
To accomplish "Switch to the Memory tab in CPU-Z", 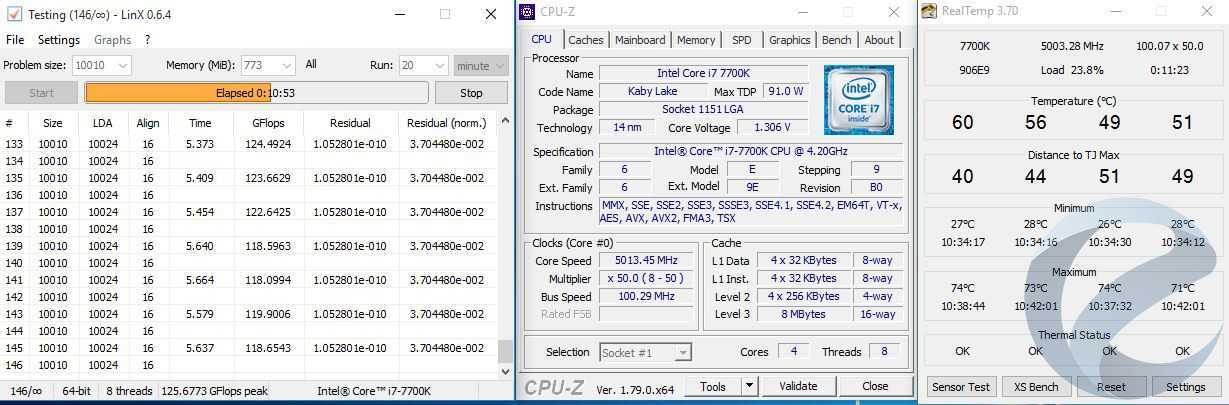I will 695,40.
